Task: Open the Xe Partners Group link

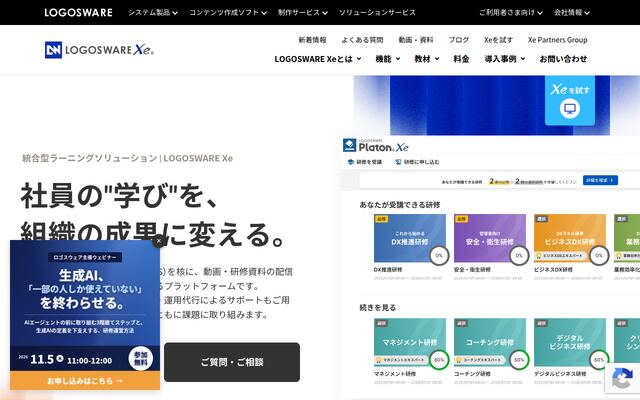Action: pos(558,40)
